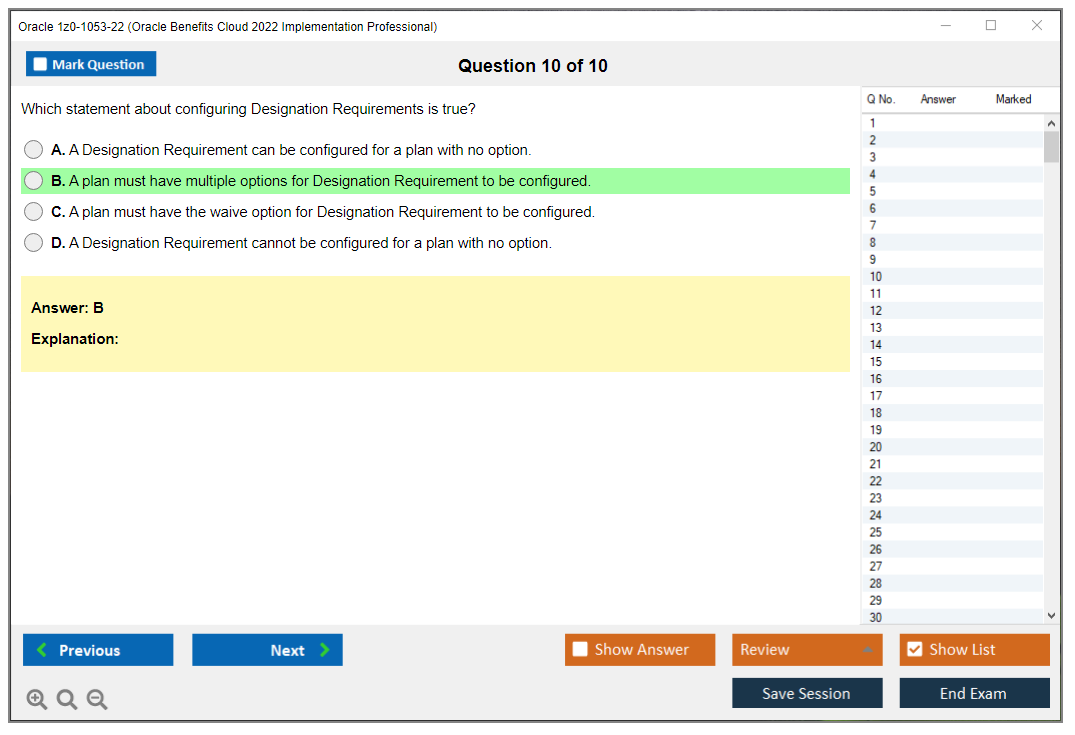
Task: Uncheck the Show List checkbox
Action: 914,650
